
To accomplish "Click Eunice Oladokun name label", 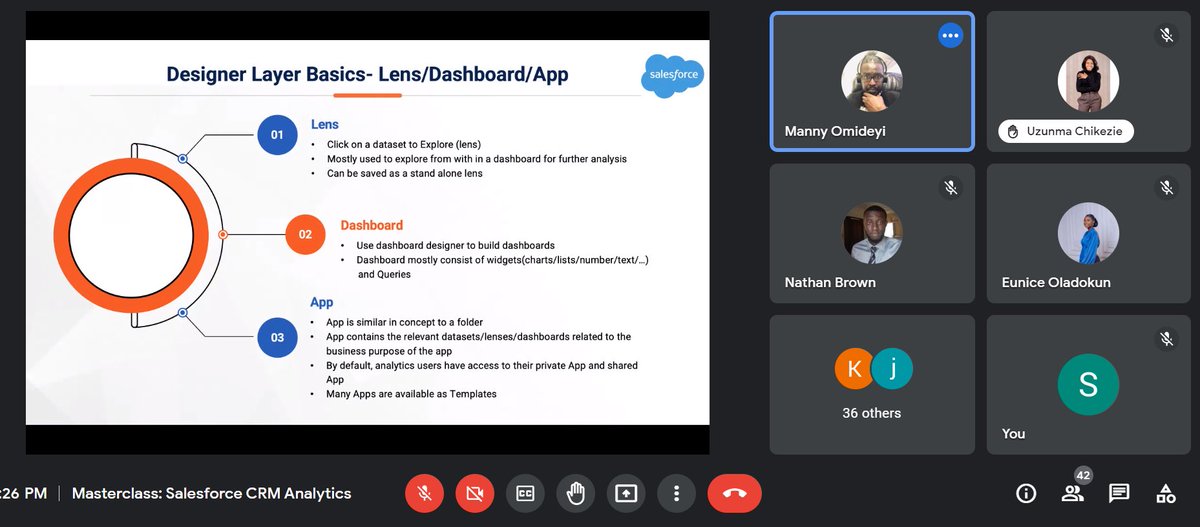I will [x=1056, y=282].
